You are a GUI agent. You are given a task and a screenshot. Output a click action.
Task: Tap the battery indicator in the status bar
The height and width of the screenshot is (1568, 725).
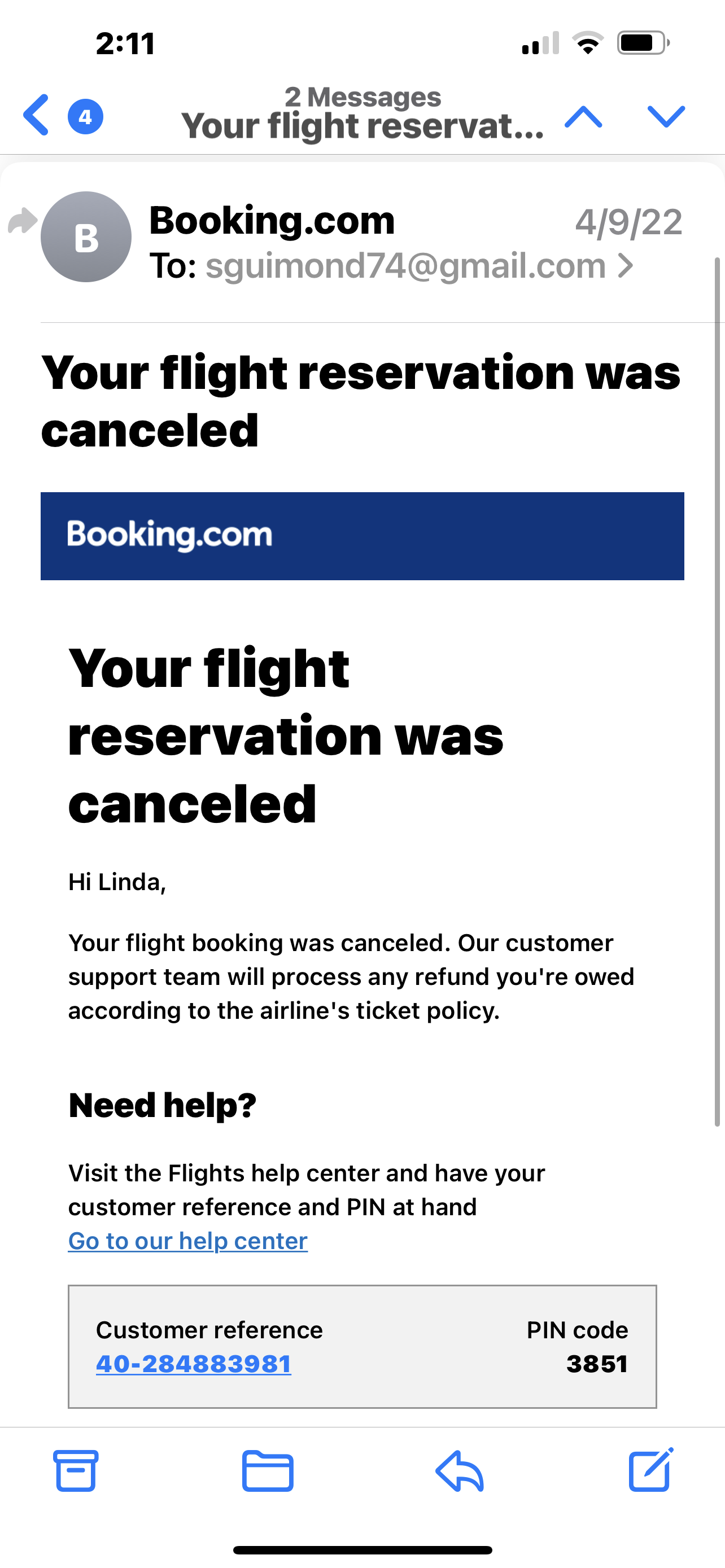pyautogui.click(x=643, y=42)
